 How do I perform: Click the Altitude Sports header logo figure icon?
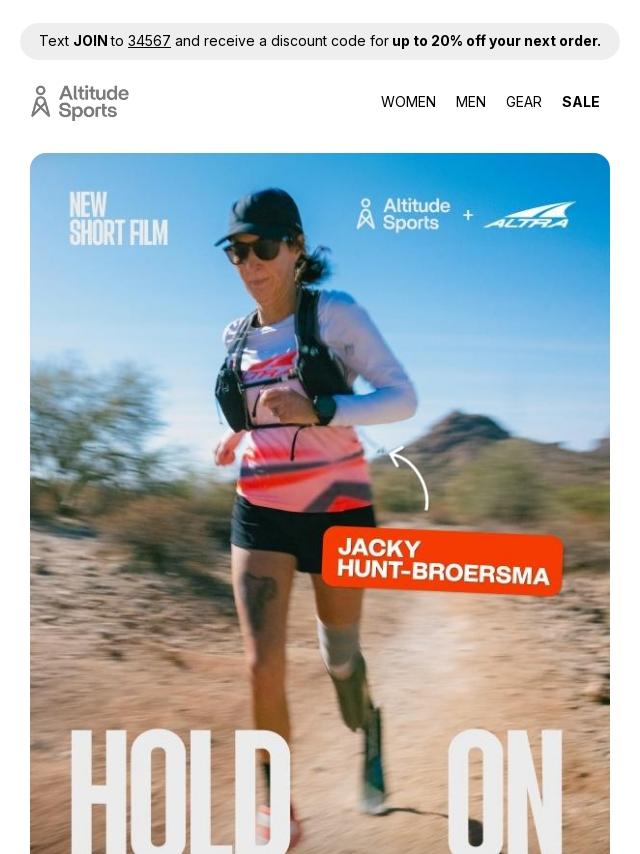click(40, 101)
